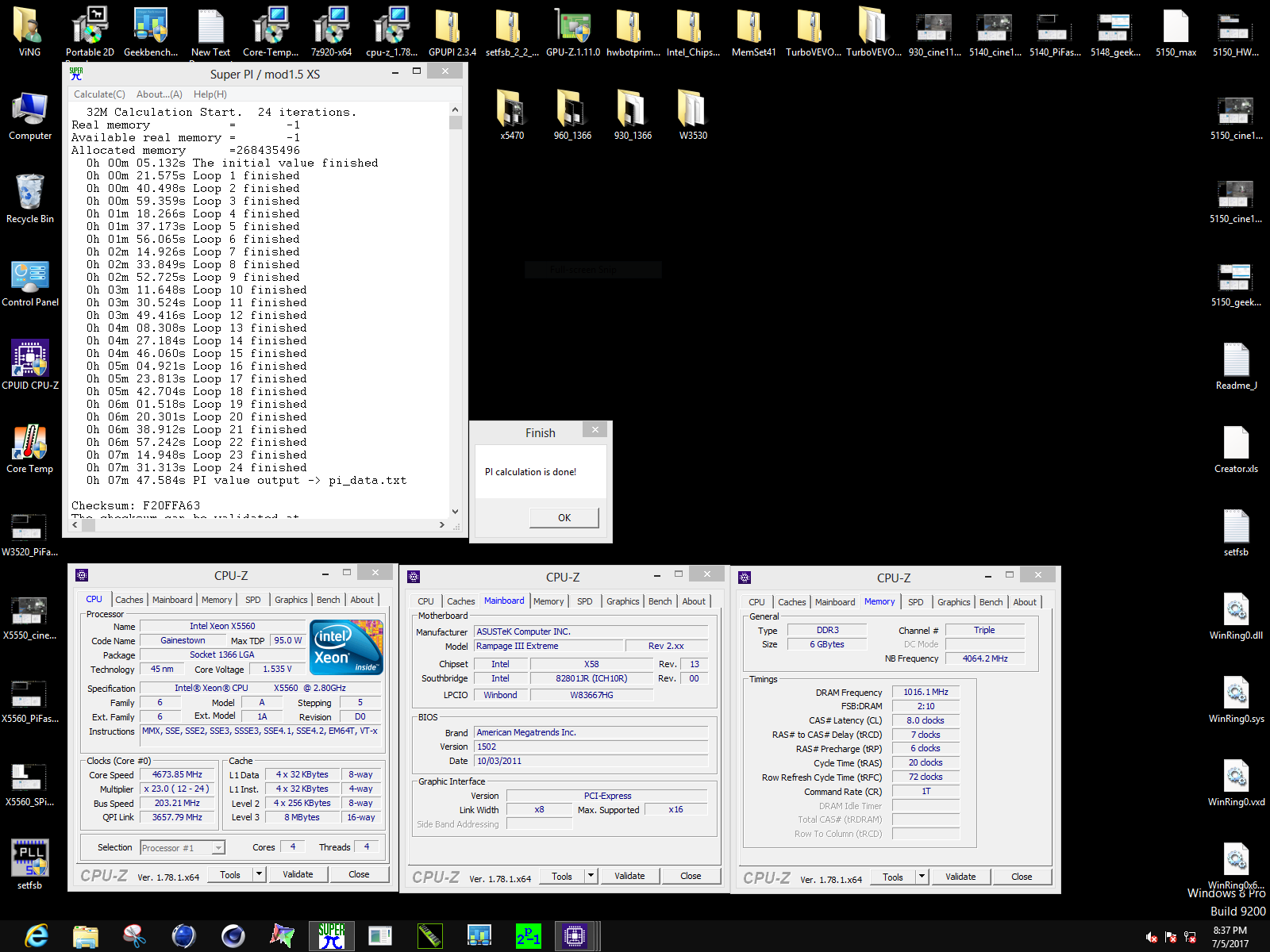The image size is (1270, 952).
Task: Click Validate in Memory CPU-Z window
Action: (x=960, y=877)
